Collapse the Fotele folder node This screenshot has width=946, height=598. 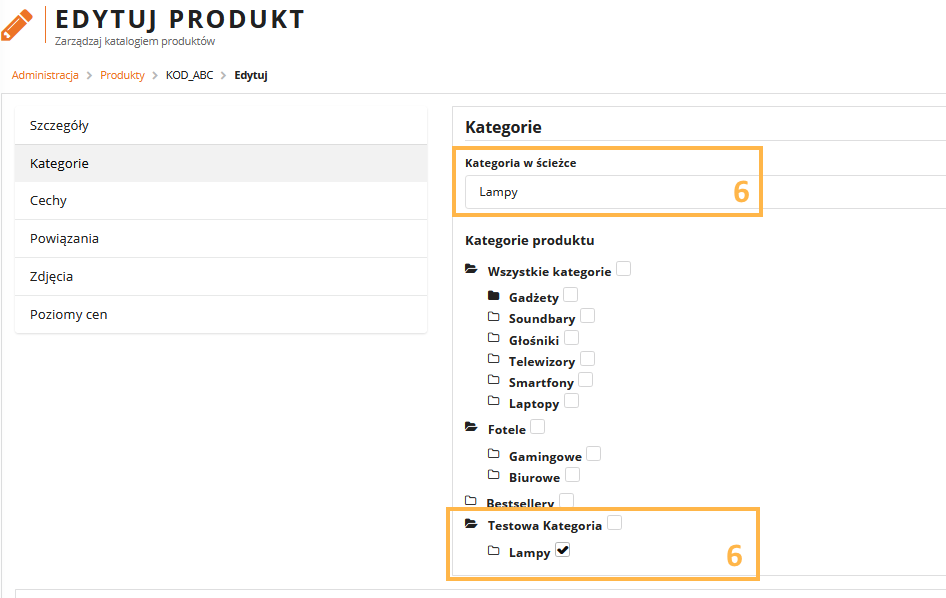coord(471,428)
